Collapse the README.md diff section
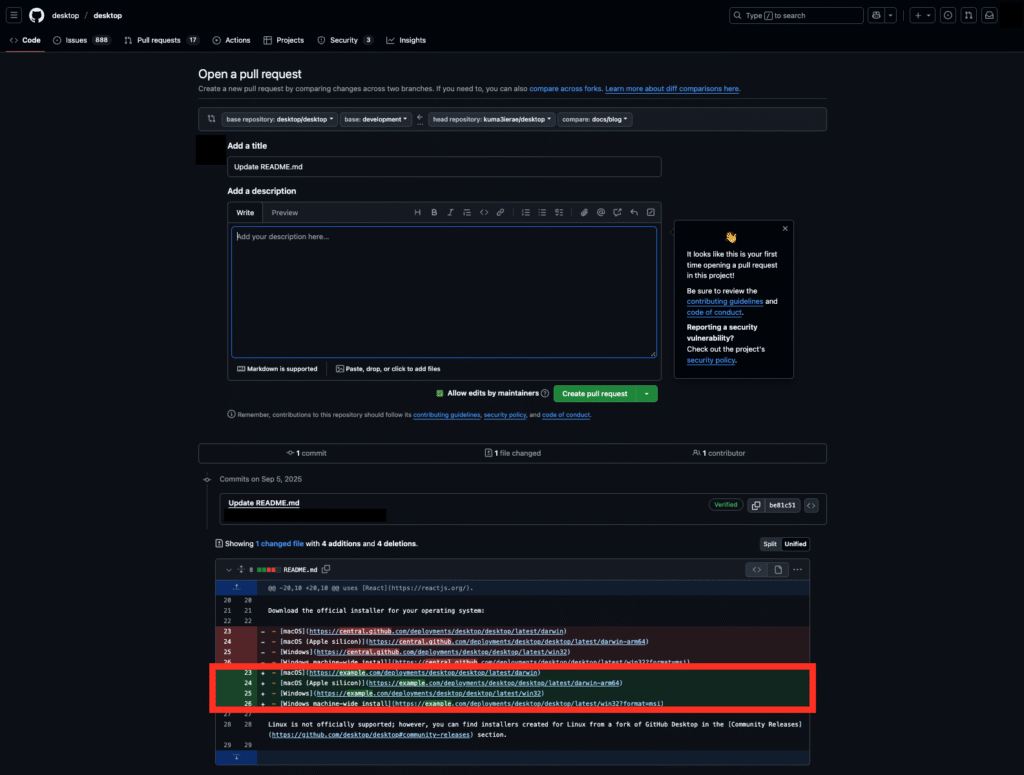 (x=229, y=570)
